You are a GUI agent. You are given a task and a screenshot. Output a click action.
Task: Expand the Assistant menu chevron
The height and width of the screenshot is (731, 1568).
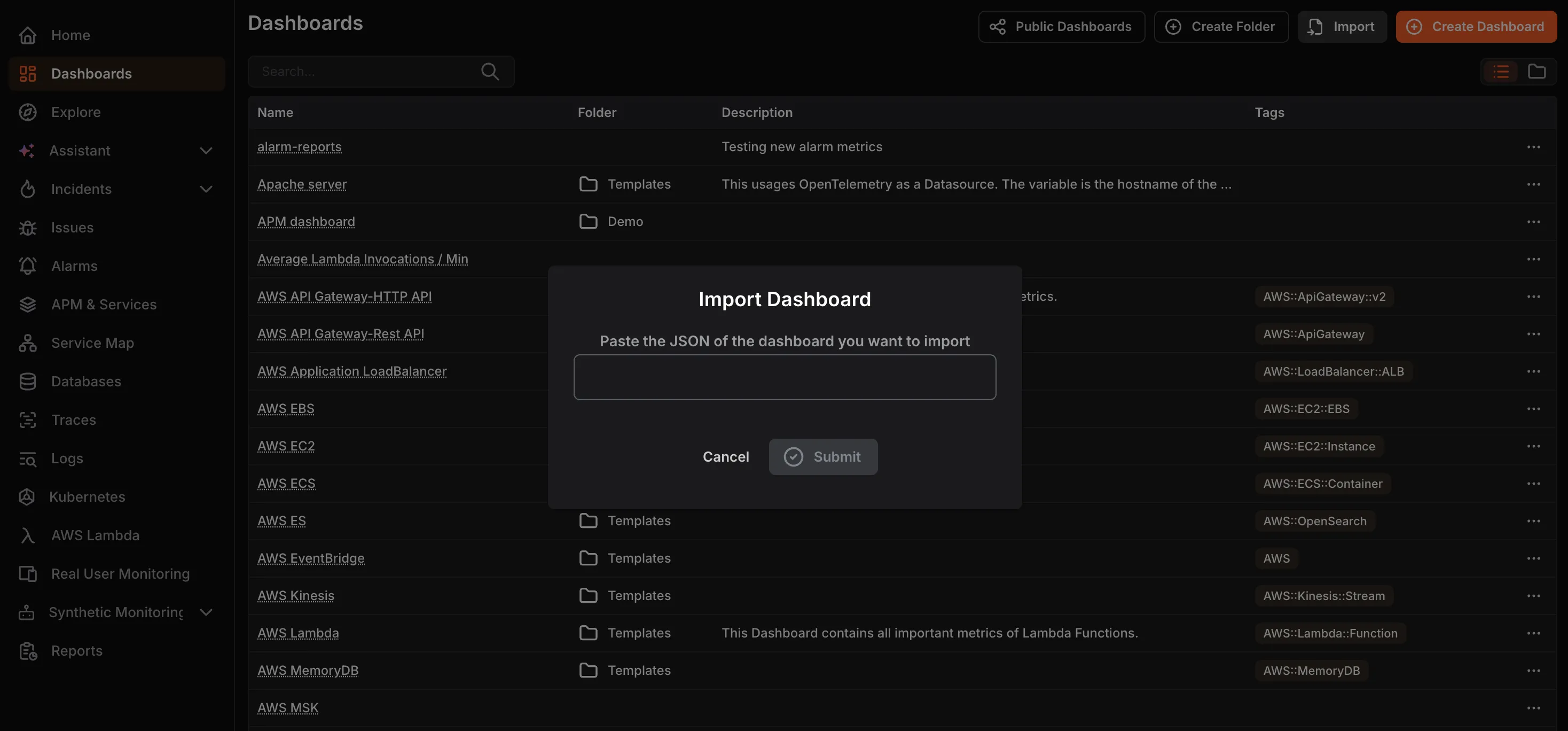tap(206, 151)
